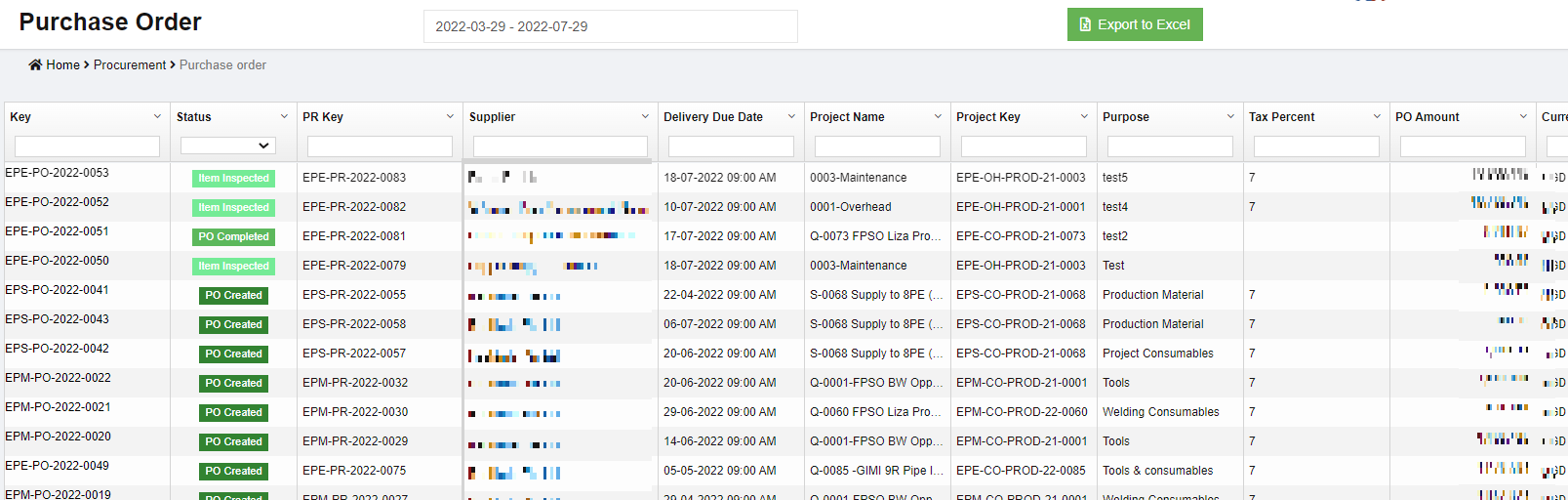Click Delivery Due Date column chevron
Image resolution: width=1568 pixels, height=500 pixels.
pyautogui.click(x=791, y=117)
